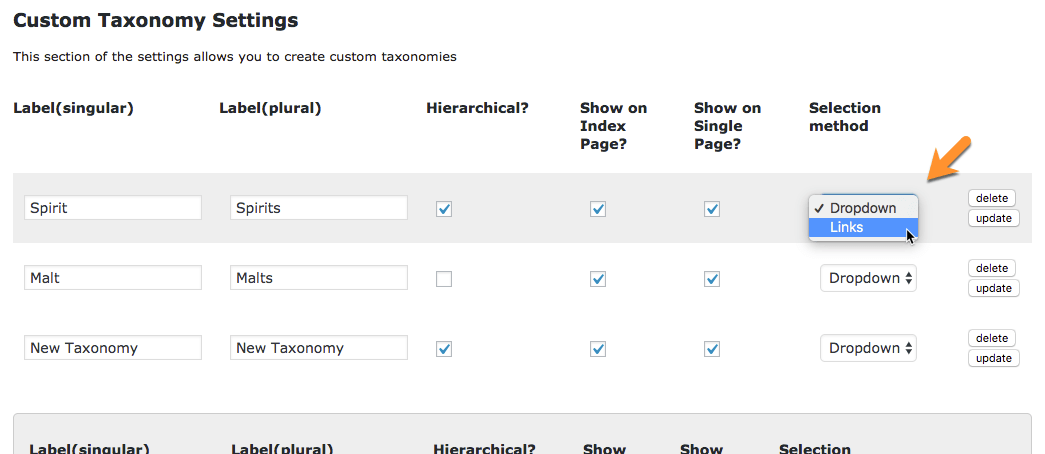Enable Hierarchical checkbox for Malt

click(444, 279)
